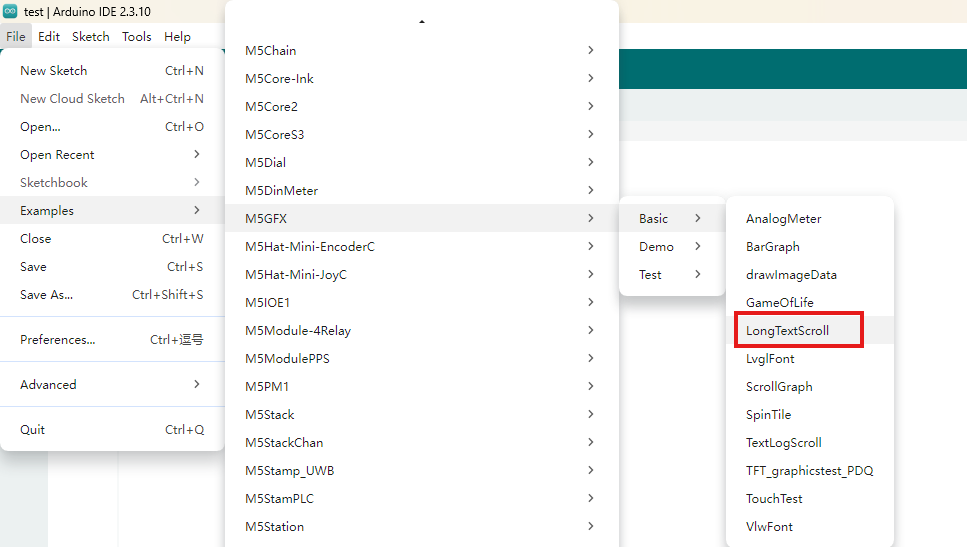The height and width of the screenshot is (547, 967).
Task: Expand the M5Stamp_UWB examples
Action: (x=422, y=471)
